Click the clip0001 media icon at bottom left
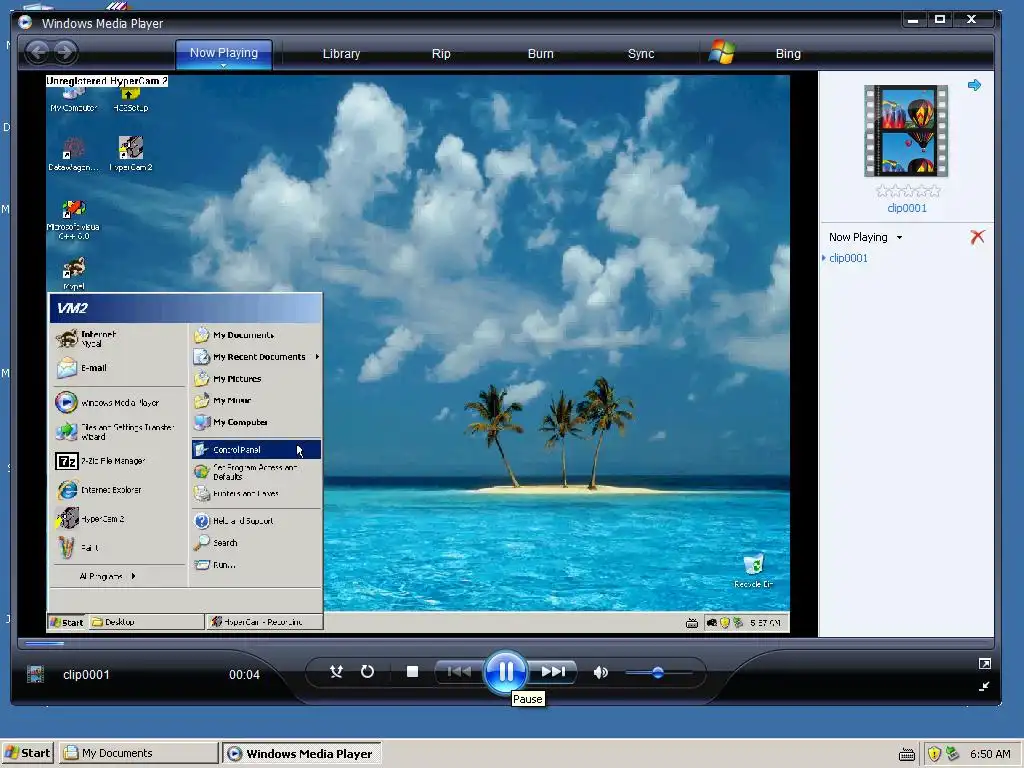Viewport: 1024px width, 768px height. (35, 674)
